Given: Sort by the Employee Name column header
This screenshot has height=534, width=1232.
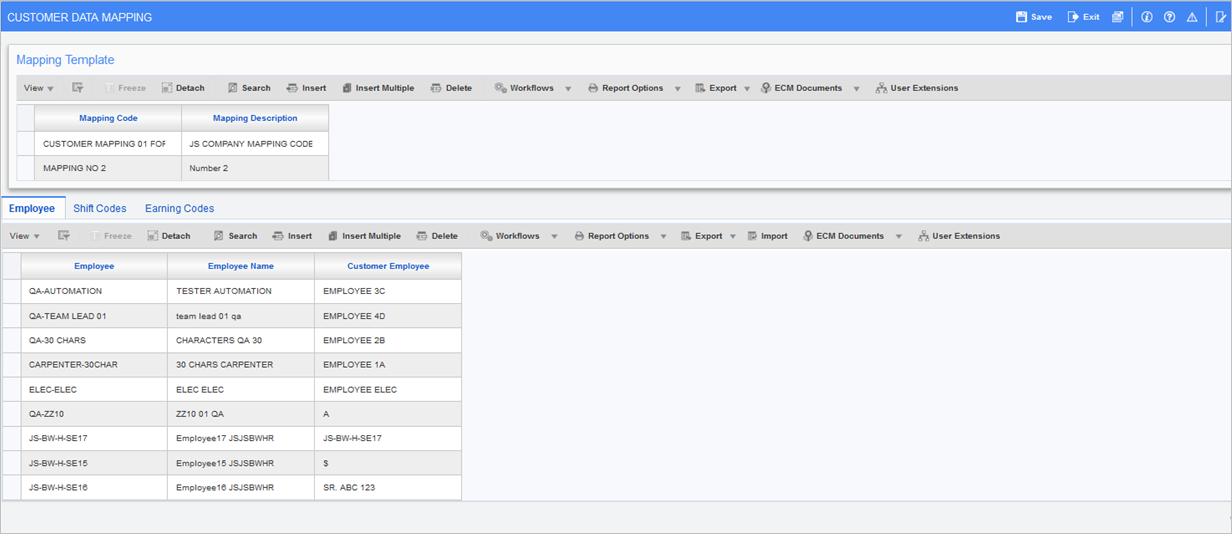Looking at the screenshot, I should tap(241, 266).
